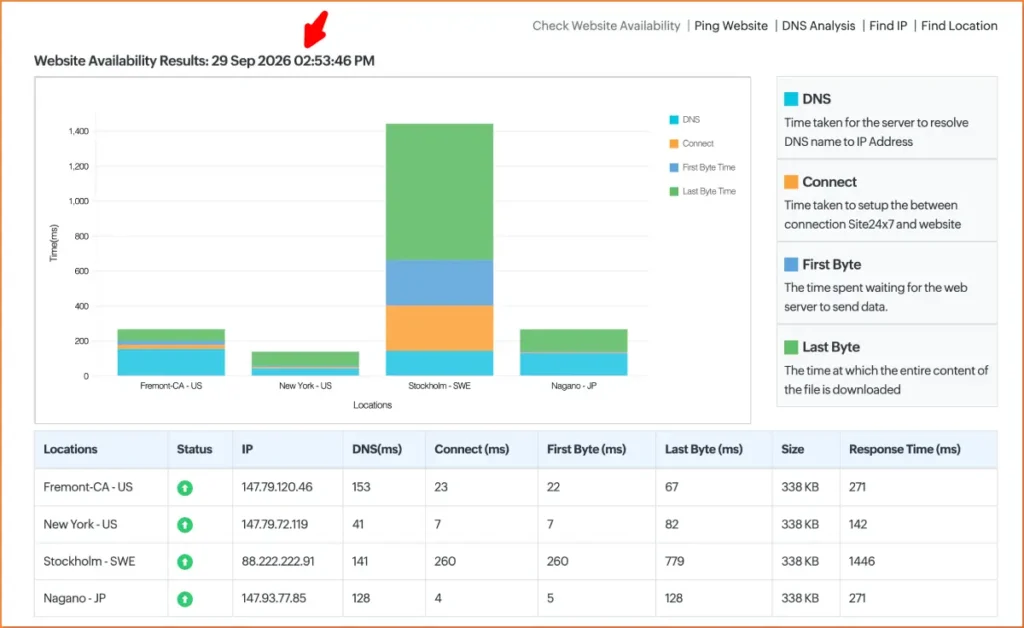This screenshot has height=628, width=1024.
Task: Click IP address 147.93.77.85
Action: click(x=274, y=598)
